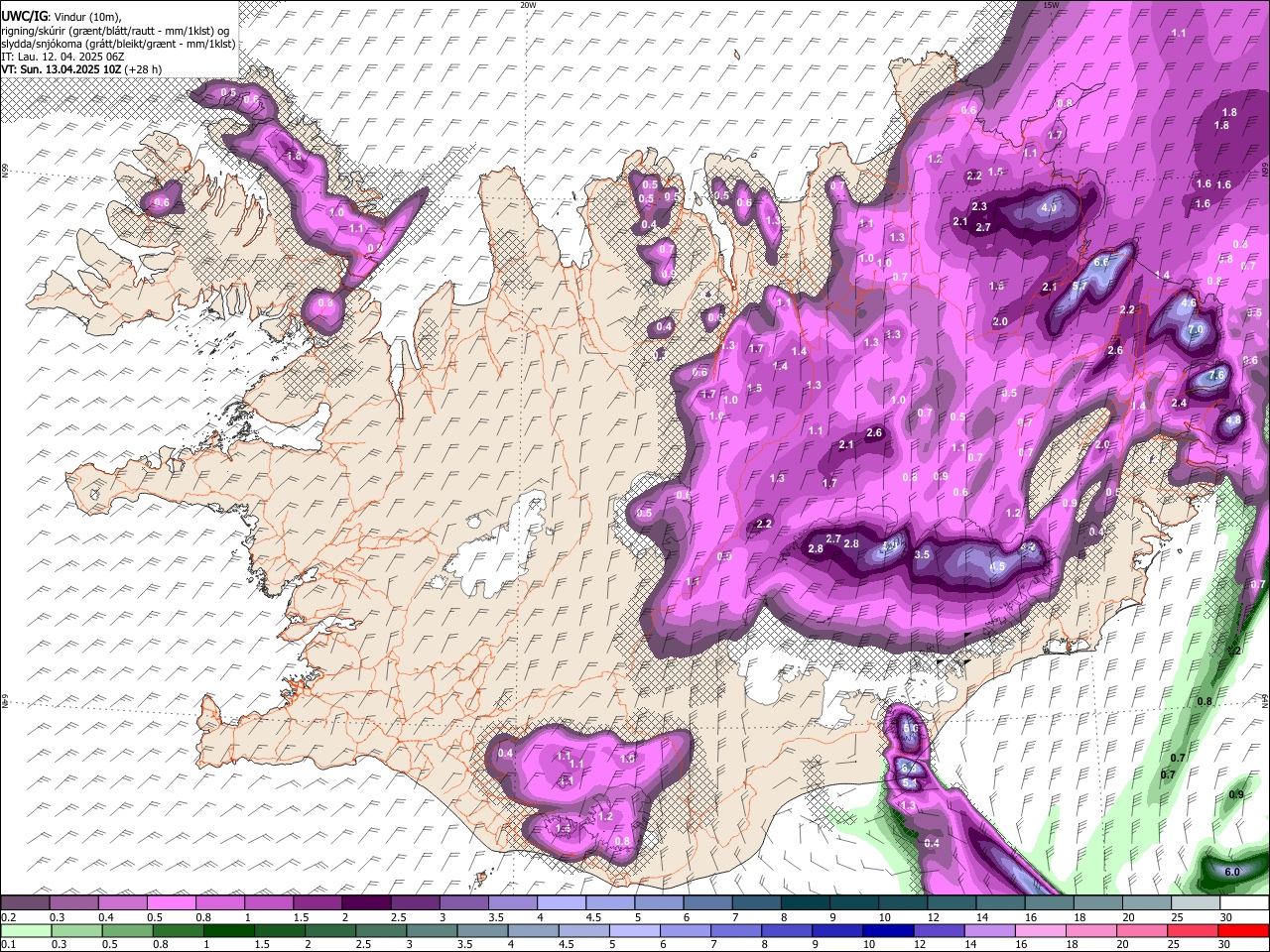Screen dimensions: 1270x952
Task: Click the '15W' longitude label at the top
Action: tap(1051, 5)
